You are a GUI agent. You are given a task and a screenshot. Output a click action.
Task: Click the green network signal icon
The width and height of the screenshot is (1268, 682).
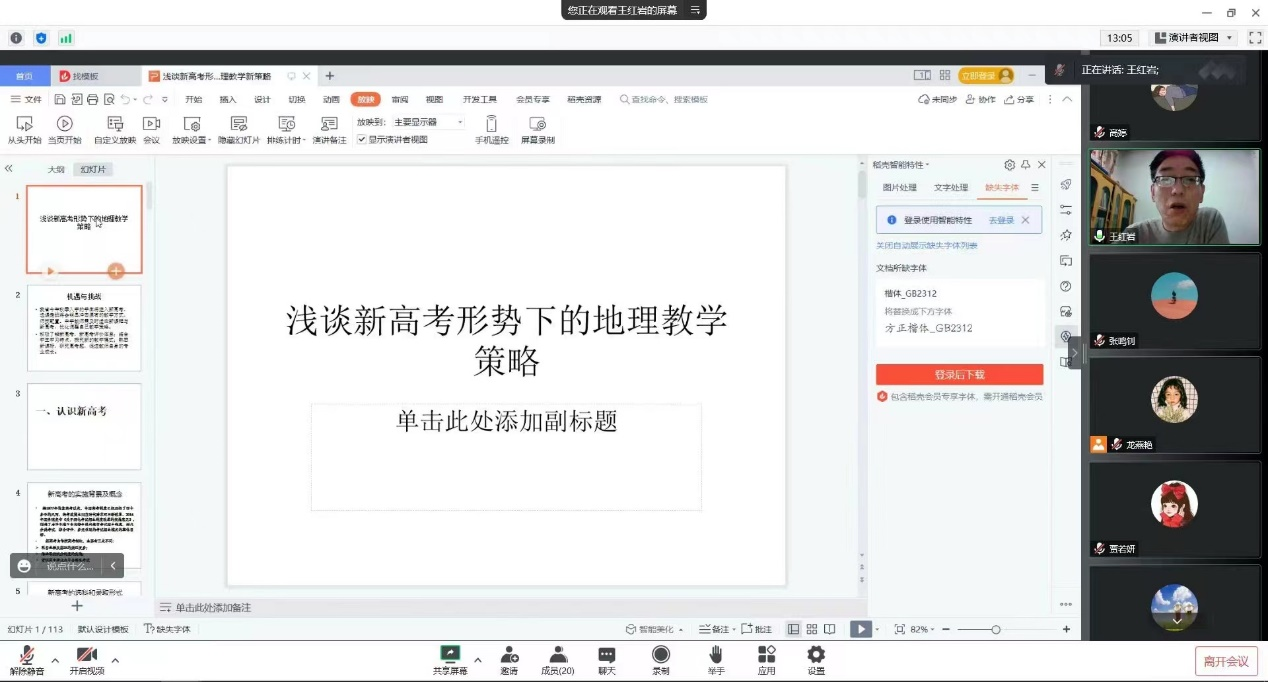pos(66,38)
